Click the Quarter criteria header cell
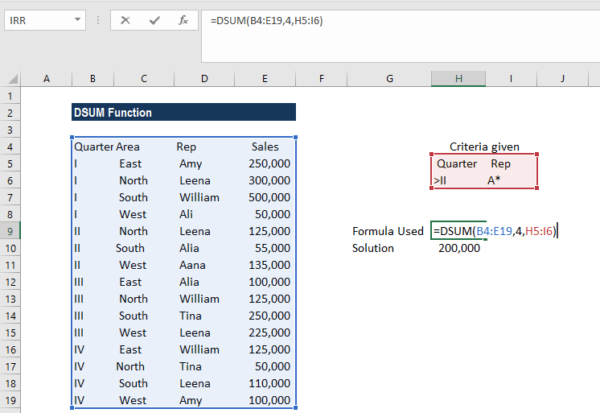The height and width of the screenshot is (413, 600). pyautogui.click(x=457, y=164)
